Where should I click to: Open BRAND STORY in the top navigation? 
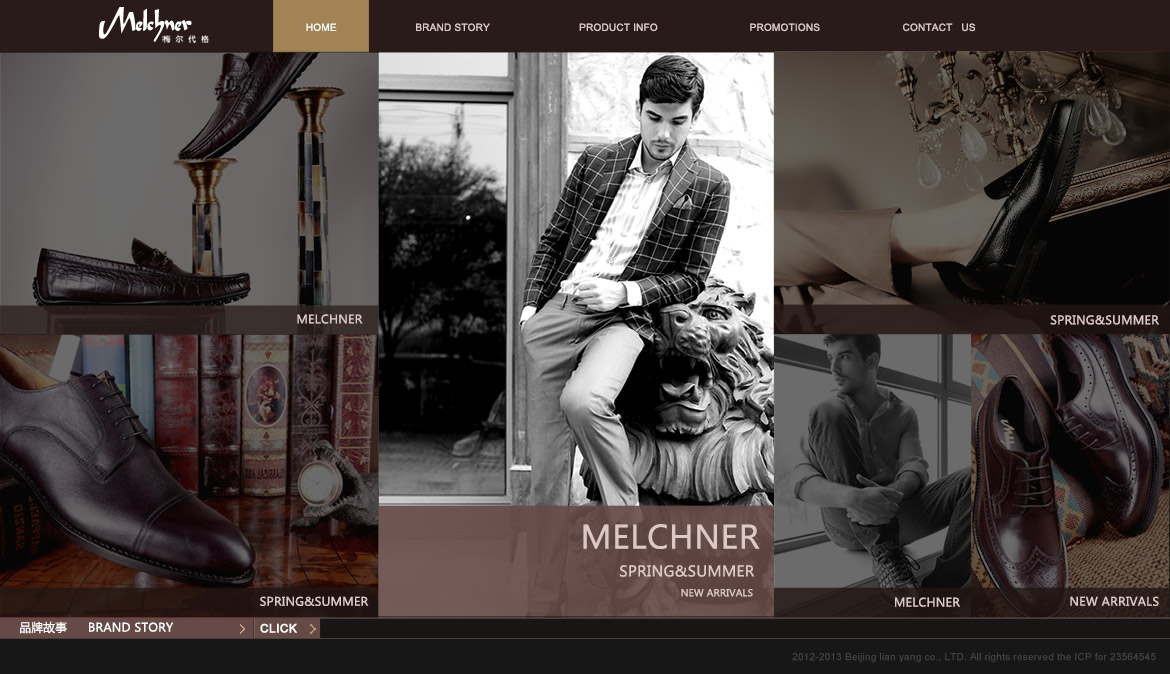click(x=452, y=27)
